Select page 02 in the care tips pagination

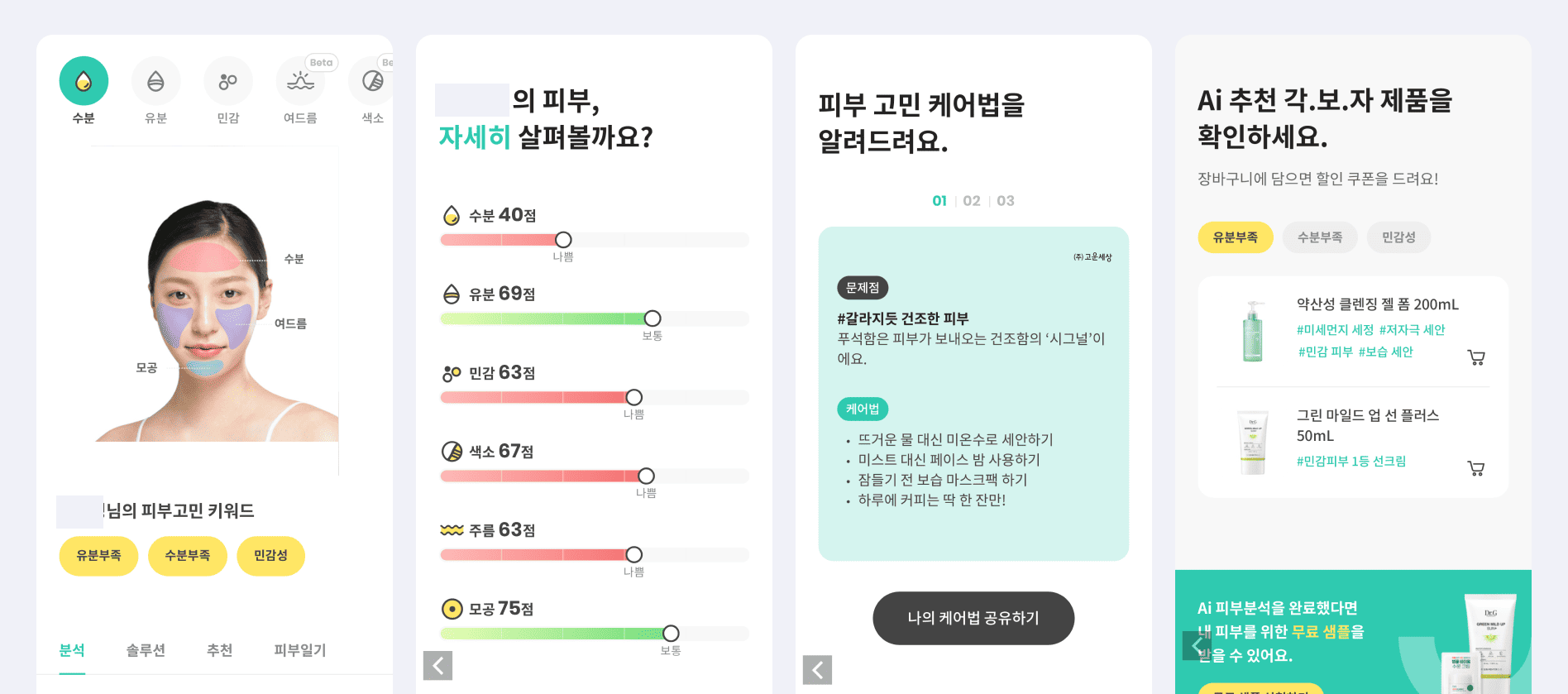[x=972, y=200]
